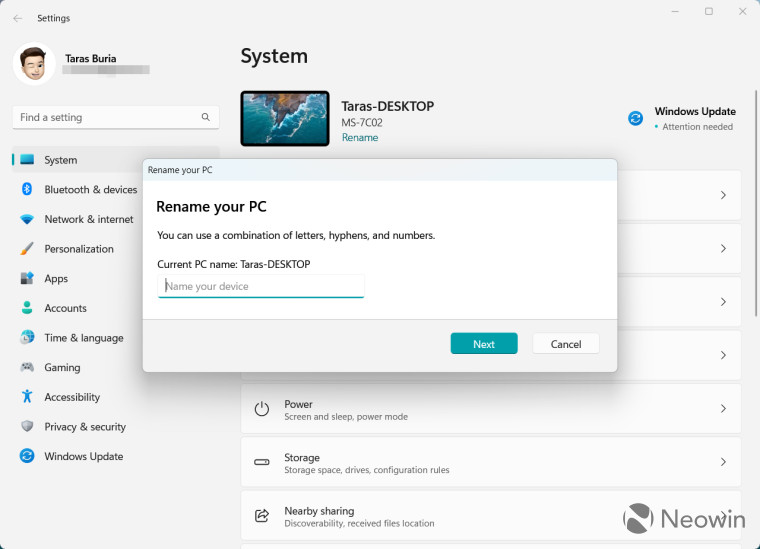Click the desktop wallpaper thumbnail
The image size is (760, 549).
coord(285,118)
